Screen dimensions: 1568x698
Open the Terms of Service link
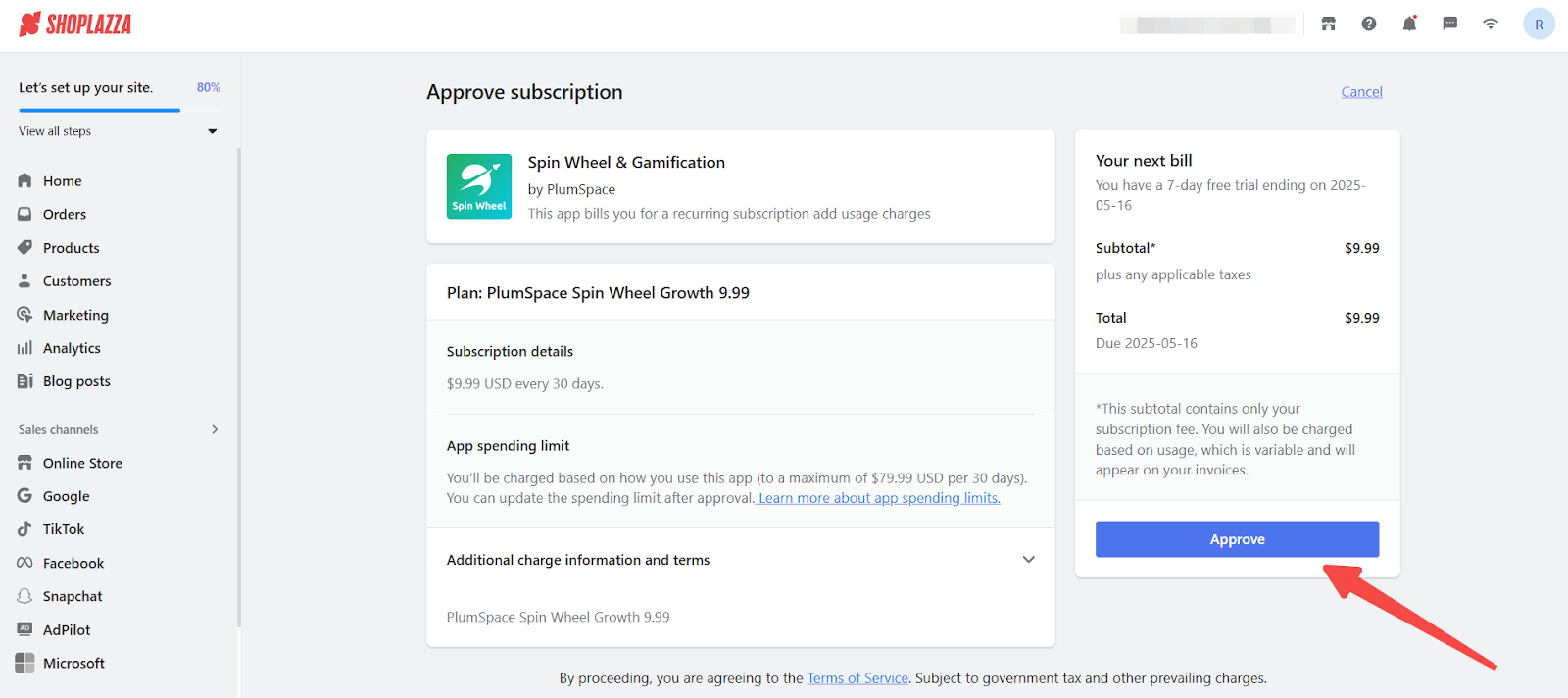(x=857, y=678)
